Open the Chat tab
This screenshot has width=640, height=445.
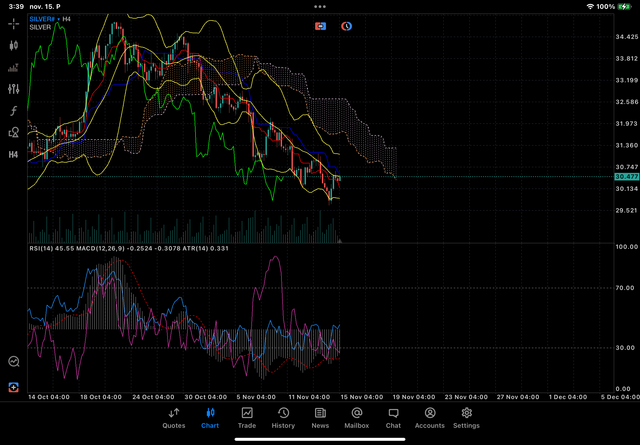(x=393, y=418)
